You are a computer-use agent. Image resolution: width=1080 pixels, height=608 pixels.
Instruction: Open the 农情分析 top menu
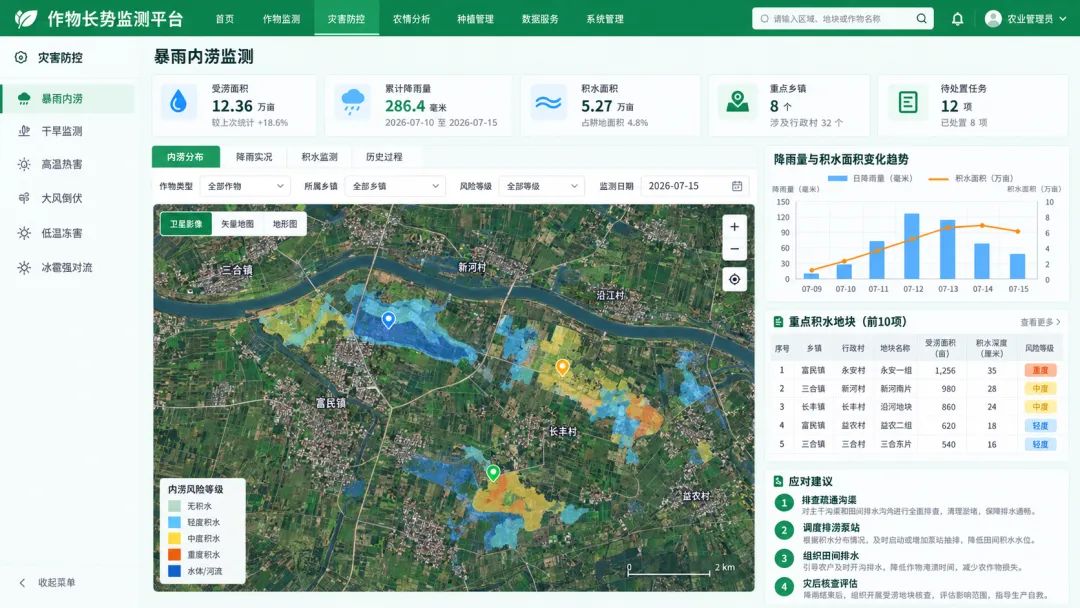tap(411, 19)
